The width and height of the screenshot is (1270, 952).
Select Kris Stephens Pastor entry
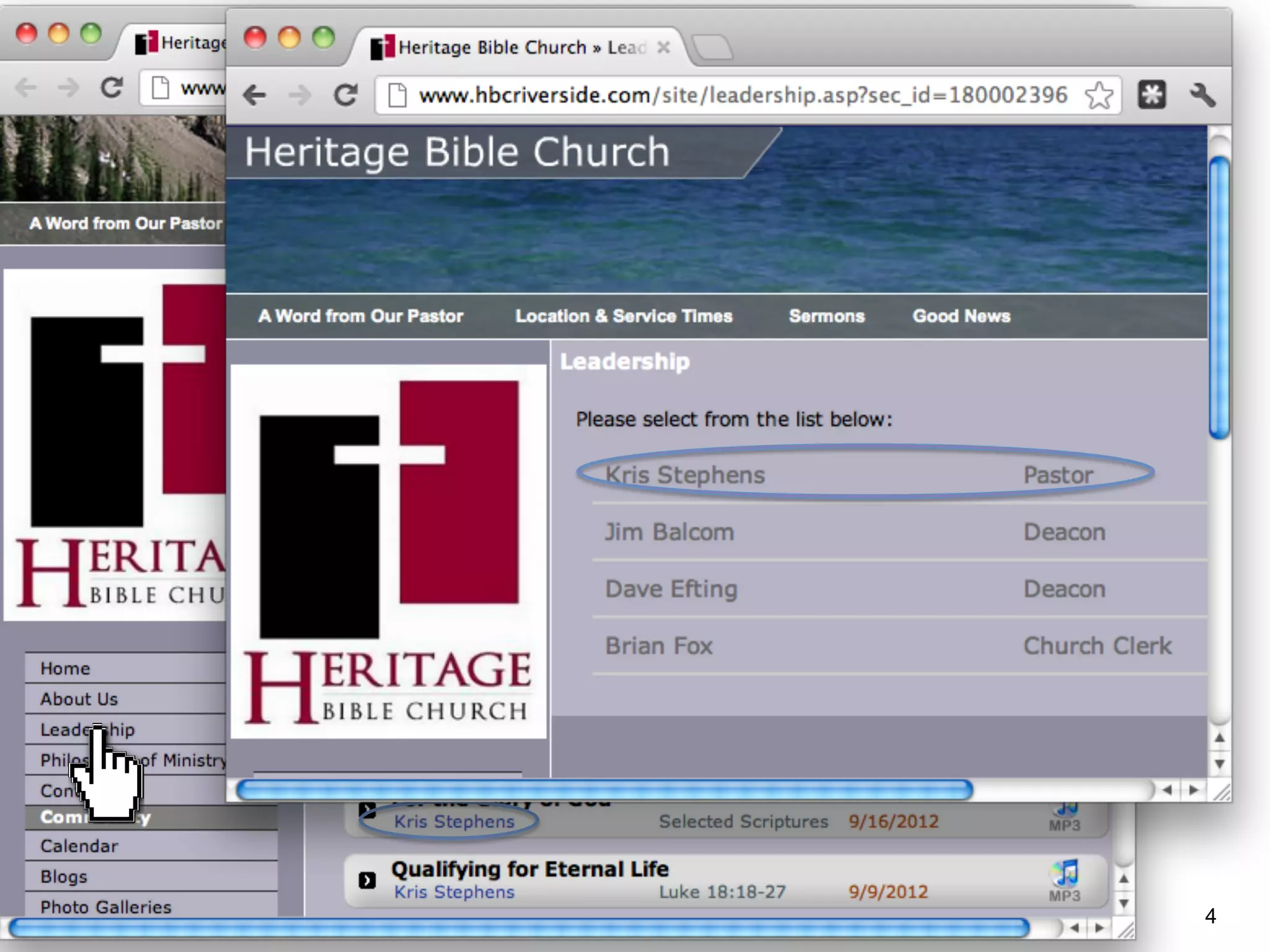tap(685, 475)
